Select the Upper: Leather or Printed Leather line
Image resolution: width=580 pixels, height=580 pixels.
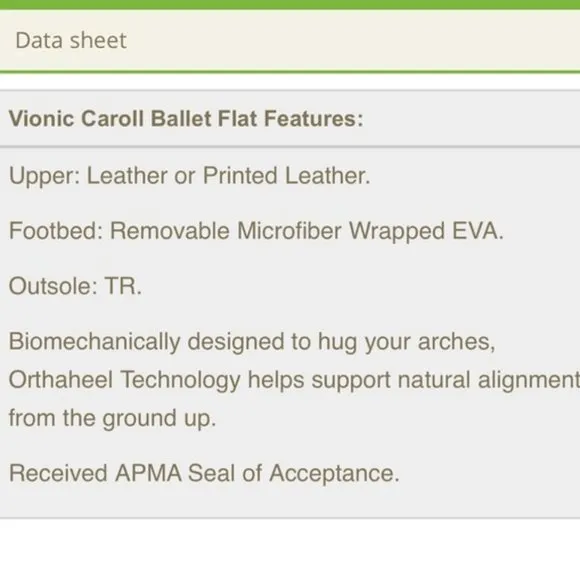[189, 175]
